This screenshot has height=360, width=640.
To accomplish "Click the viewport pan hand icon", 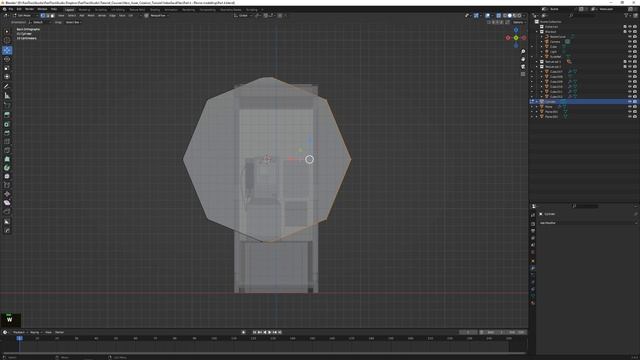I will point(523,59).
